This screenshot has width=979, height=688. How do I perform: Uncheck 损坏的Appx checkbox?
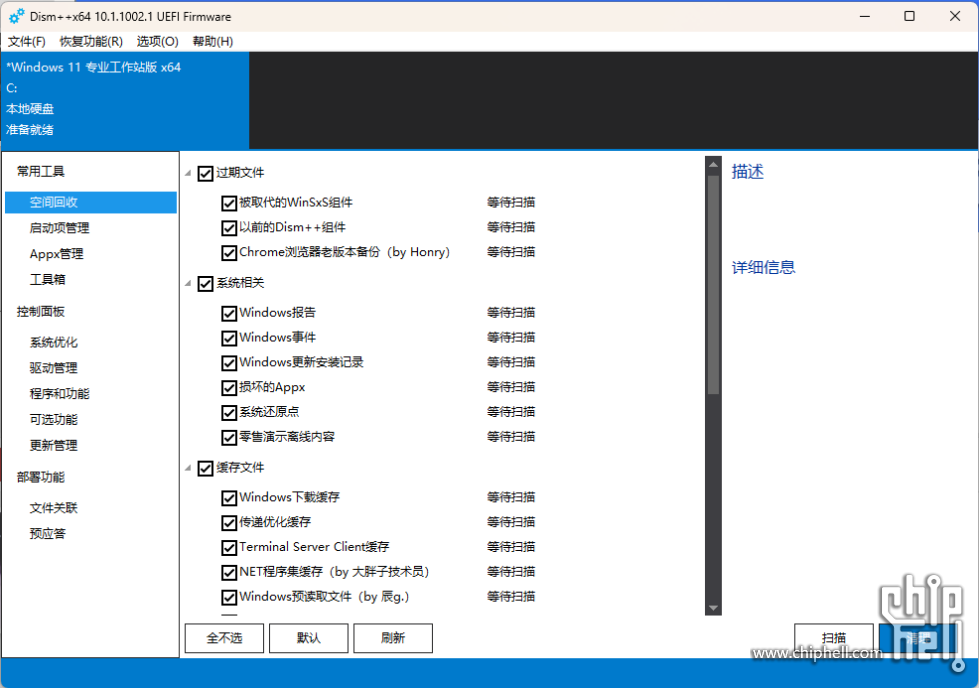[229, 388]
